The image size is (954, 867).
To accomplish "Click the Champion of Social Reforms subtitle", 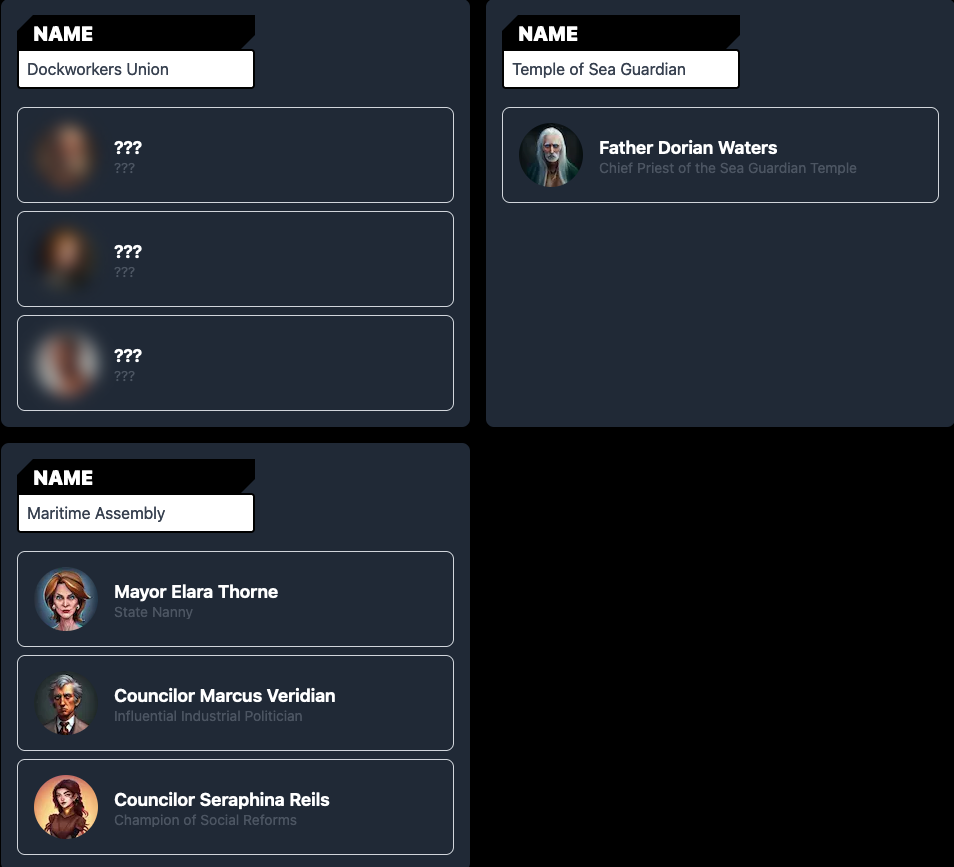I will (x=205, y=821).
